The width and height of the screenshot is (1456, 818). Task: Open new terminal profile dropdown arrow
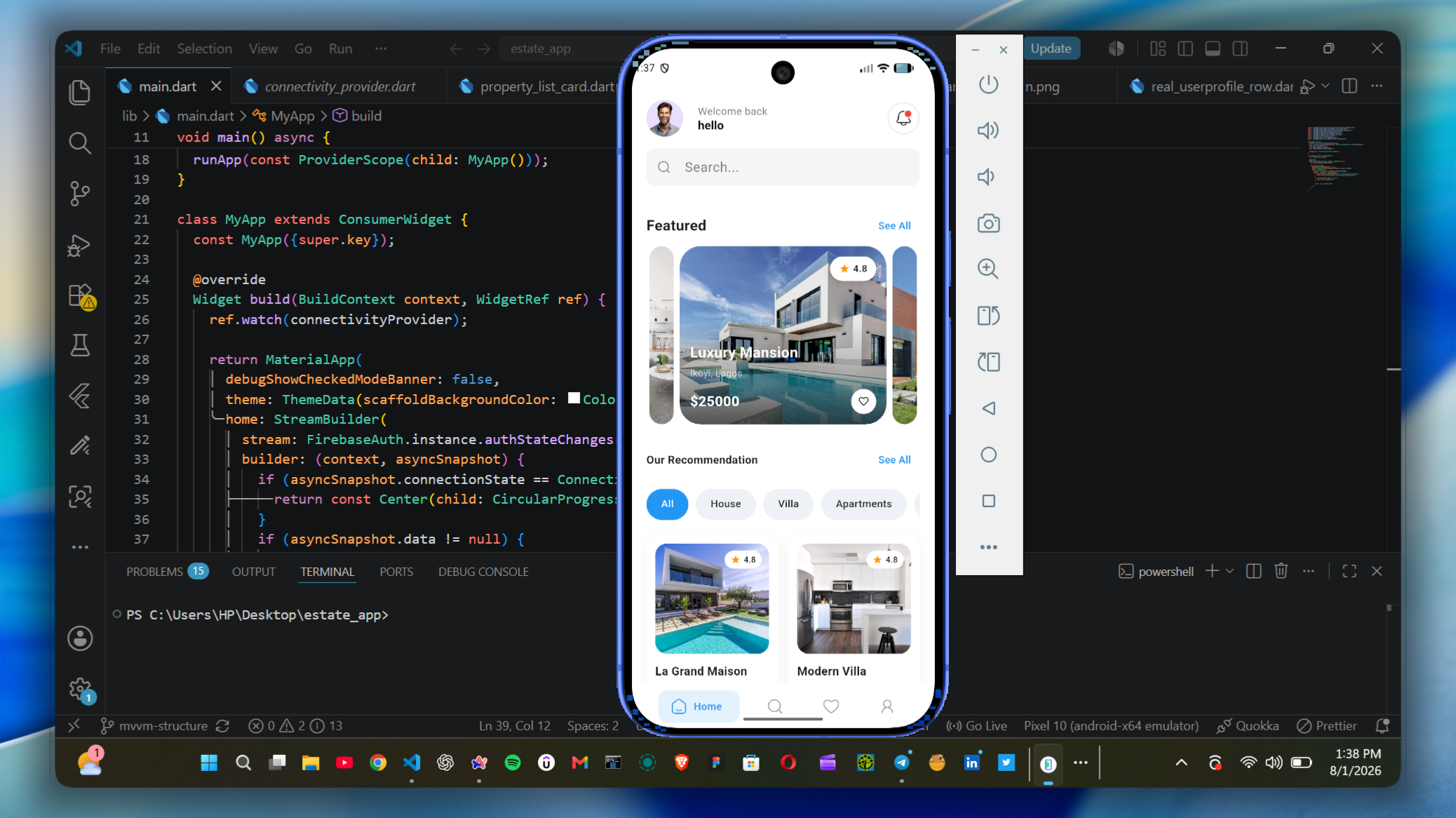click(1229, 571)
